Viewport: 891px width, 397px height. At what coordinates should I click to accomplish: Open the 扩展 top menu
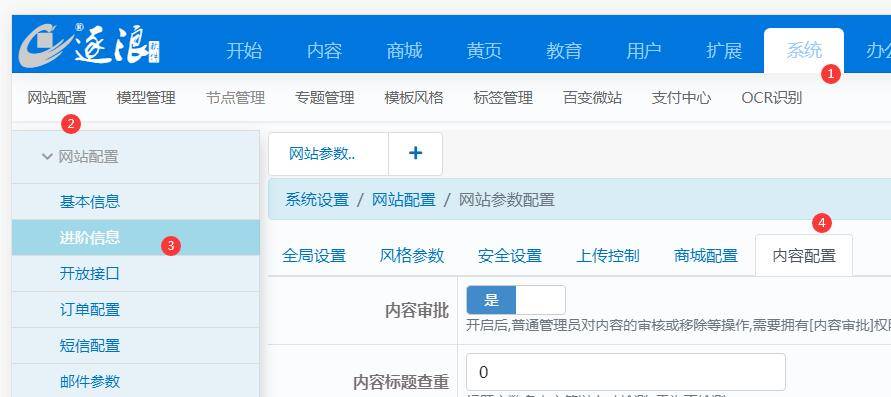point(724,51)
